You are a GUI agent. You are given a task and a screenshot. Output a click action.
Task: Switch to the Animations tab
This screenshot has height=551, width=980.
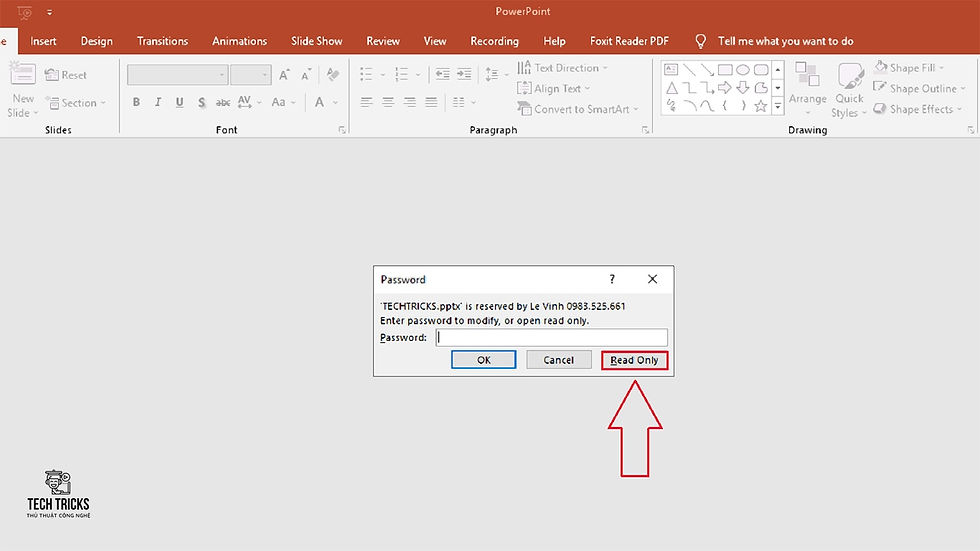(239, 41)
